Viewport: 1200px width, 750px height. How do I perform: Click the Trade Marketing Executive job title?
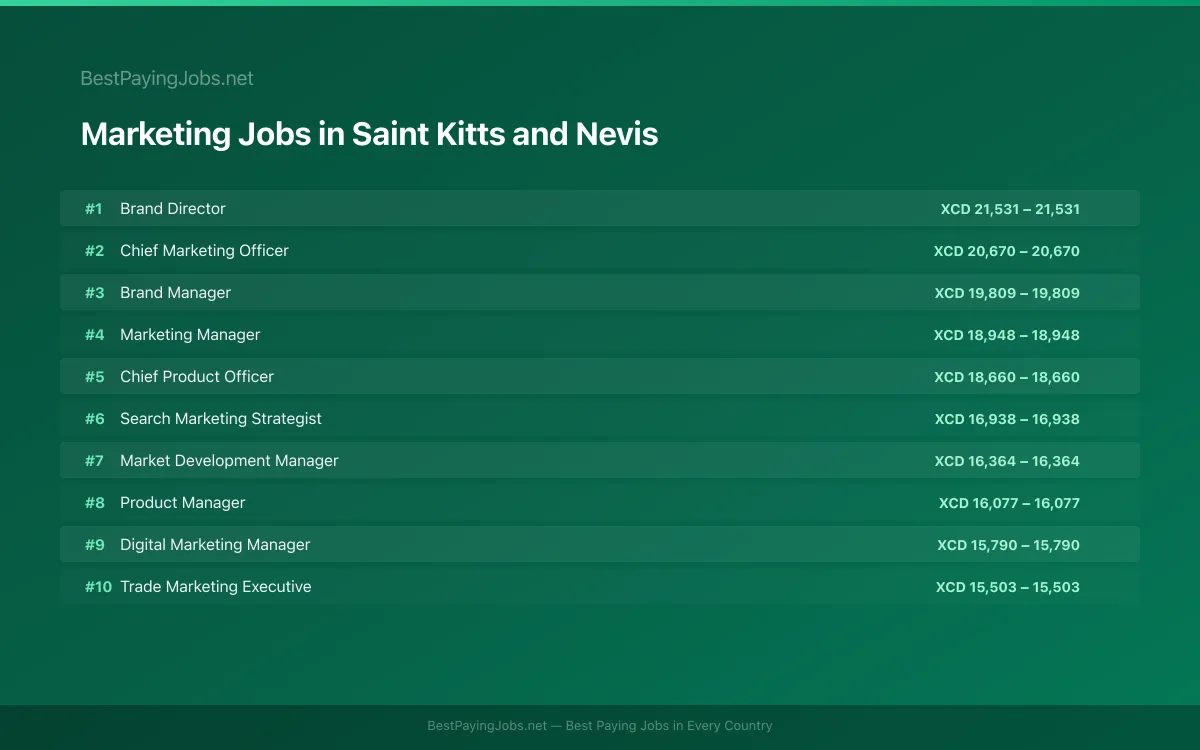coord(216,586)
